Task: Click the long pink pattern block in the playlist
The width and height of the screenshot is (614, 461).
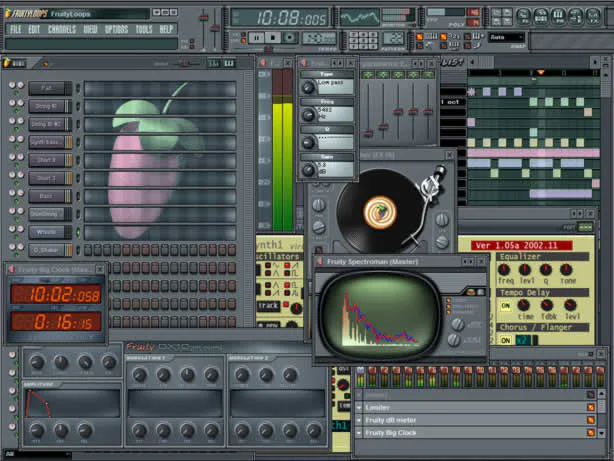Action: [533, 153]
